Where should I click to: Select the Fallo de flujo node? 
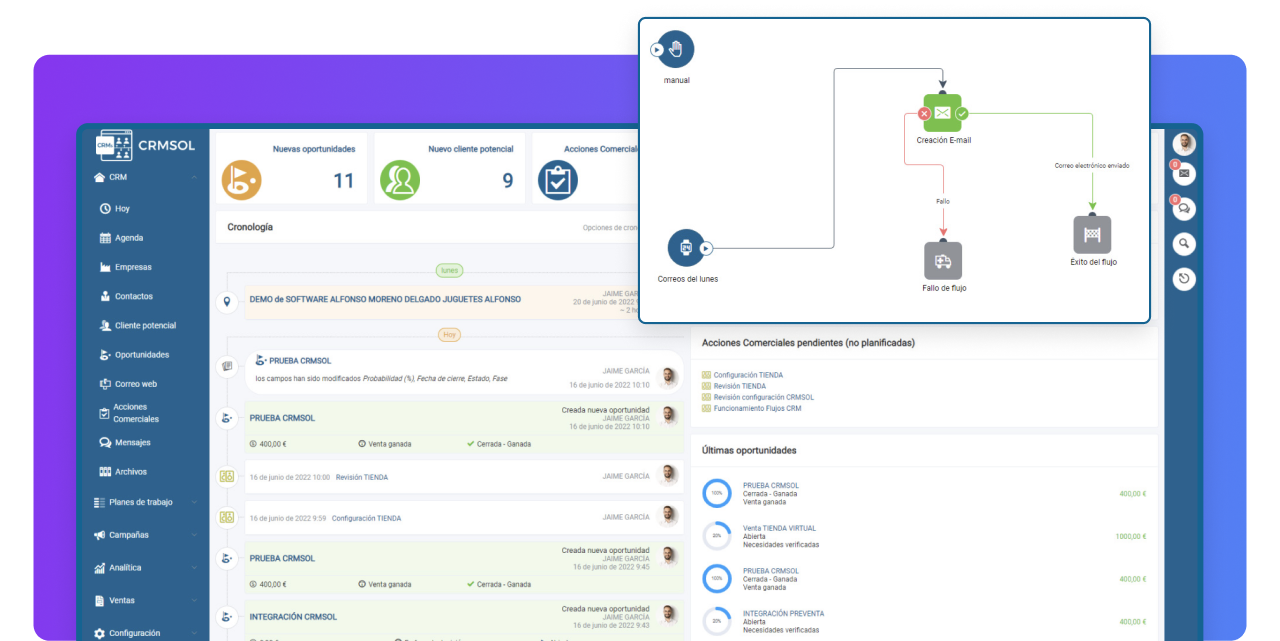click(x=943, y=261)
